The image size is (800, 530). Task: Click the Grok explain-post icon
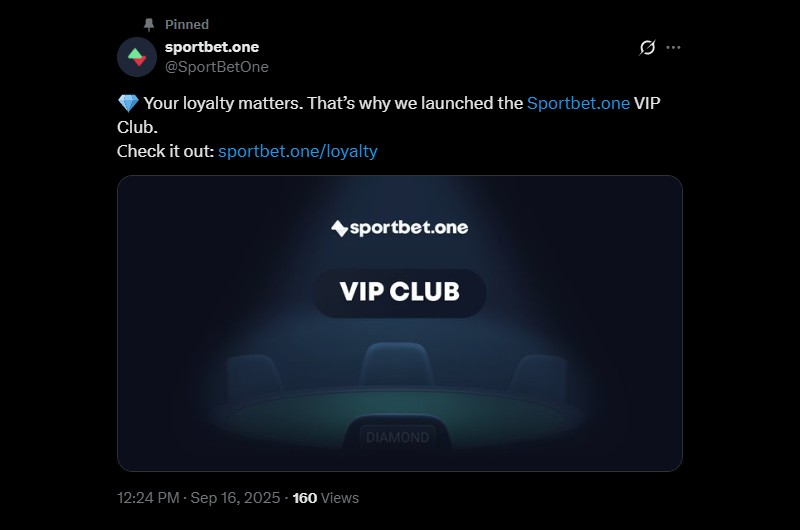[x=647, y=47]
